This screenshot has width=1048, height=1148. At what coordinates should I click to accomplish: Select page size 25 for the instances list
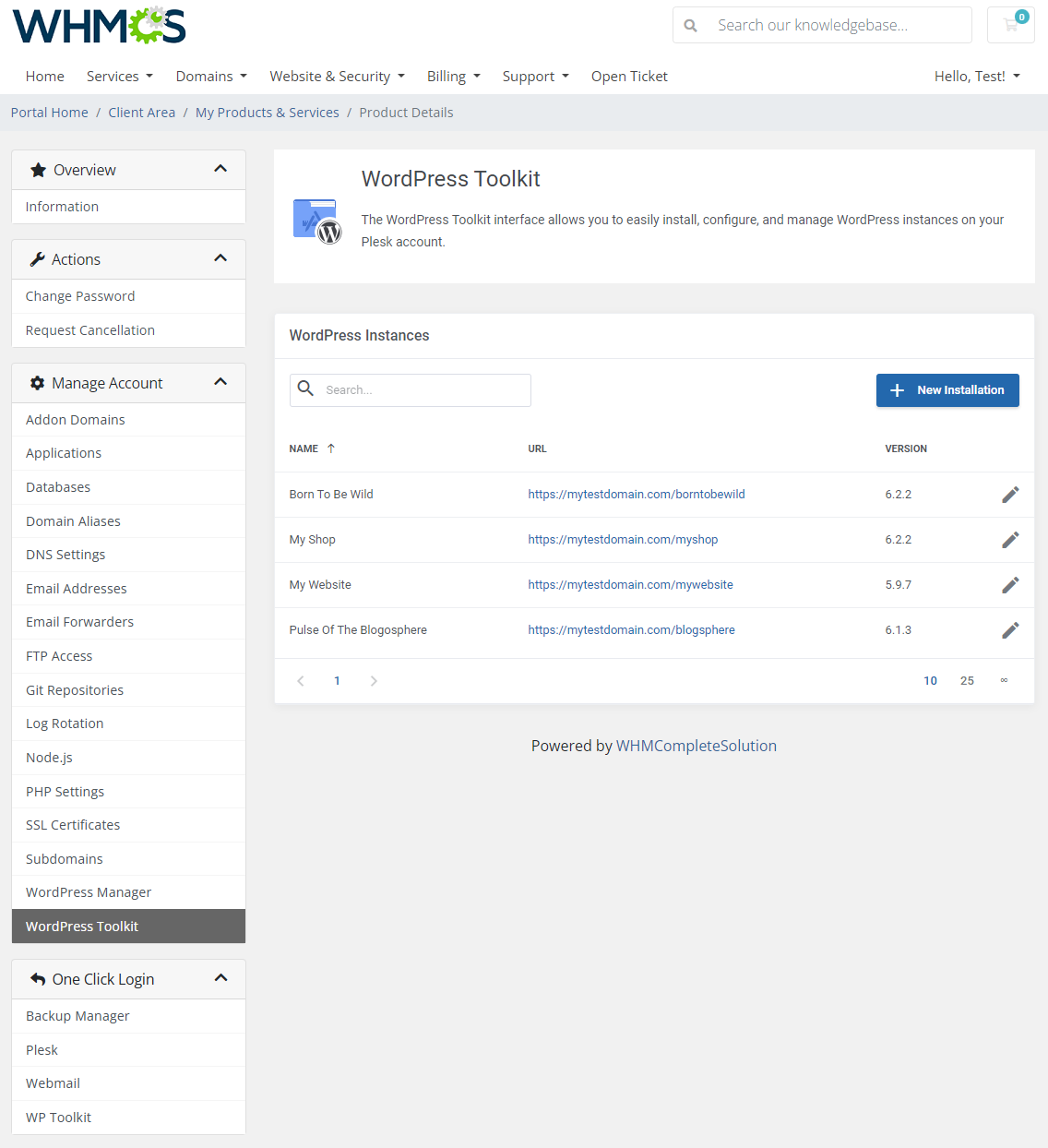coord(967,680)
